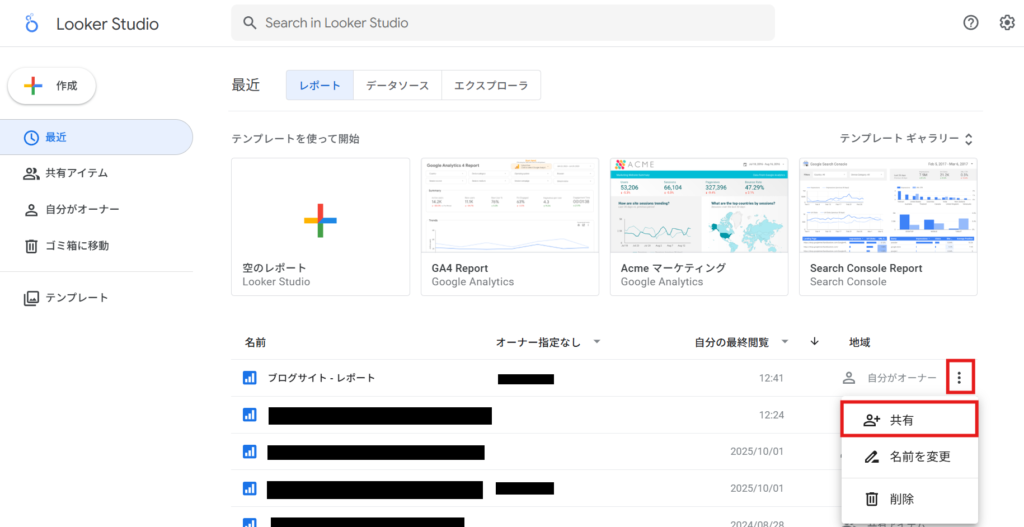1024x527 pixels.
Task: Open 共有アイテム in the sidebar
Action: 76,173
